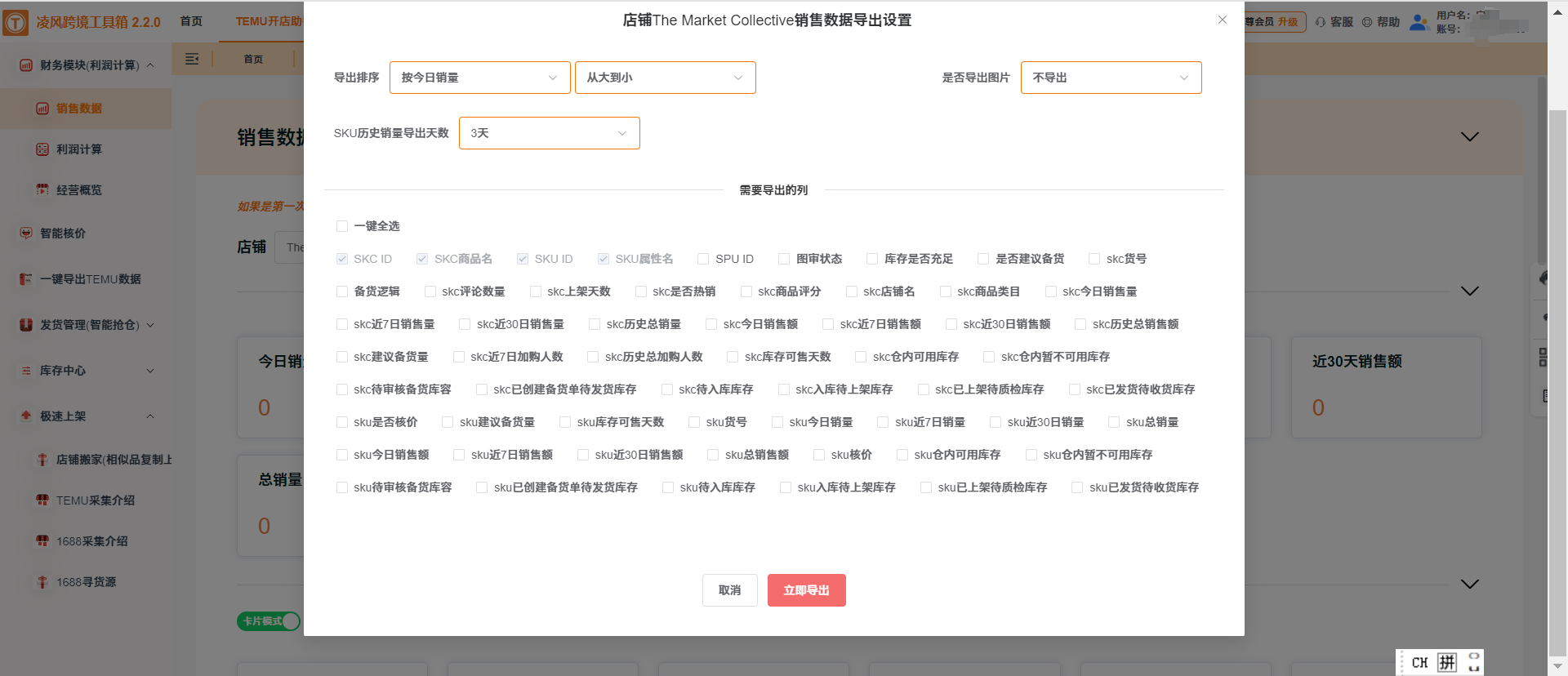Collapse the 销售数据 panel with chevron
Image resolution: width=1568 pixels, height=676 pixels.
1470,136
